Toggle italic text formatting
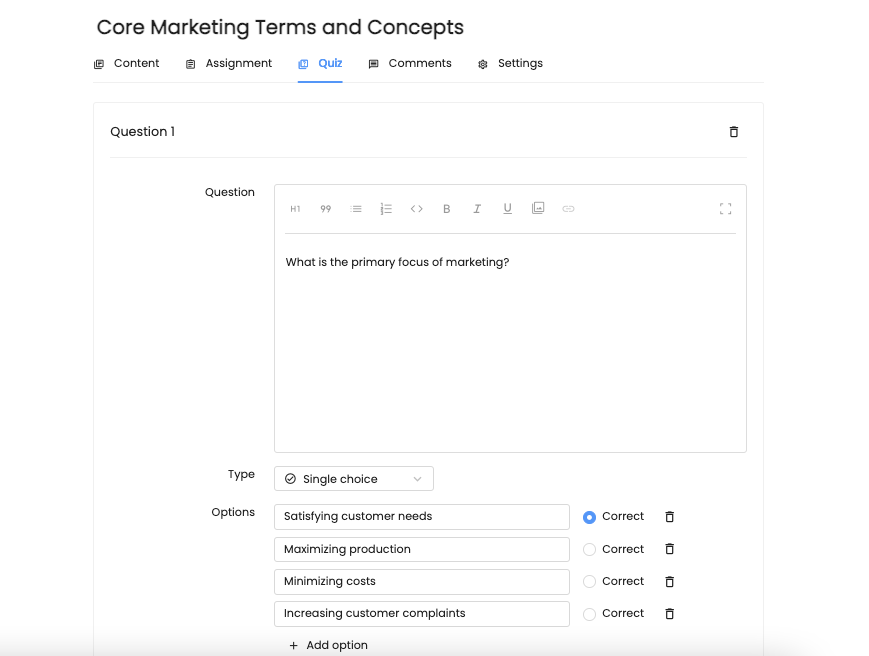 (477, 209)
